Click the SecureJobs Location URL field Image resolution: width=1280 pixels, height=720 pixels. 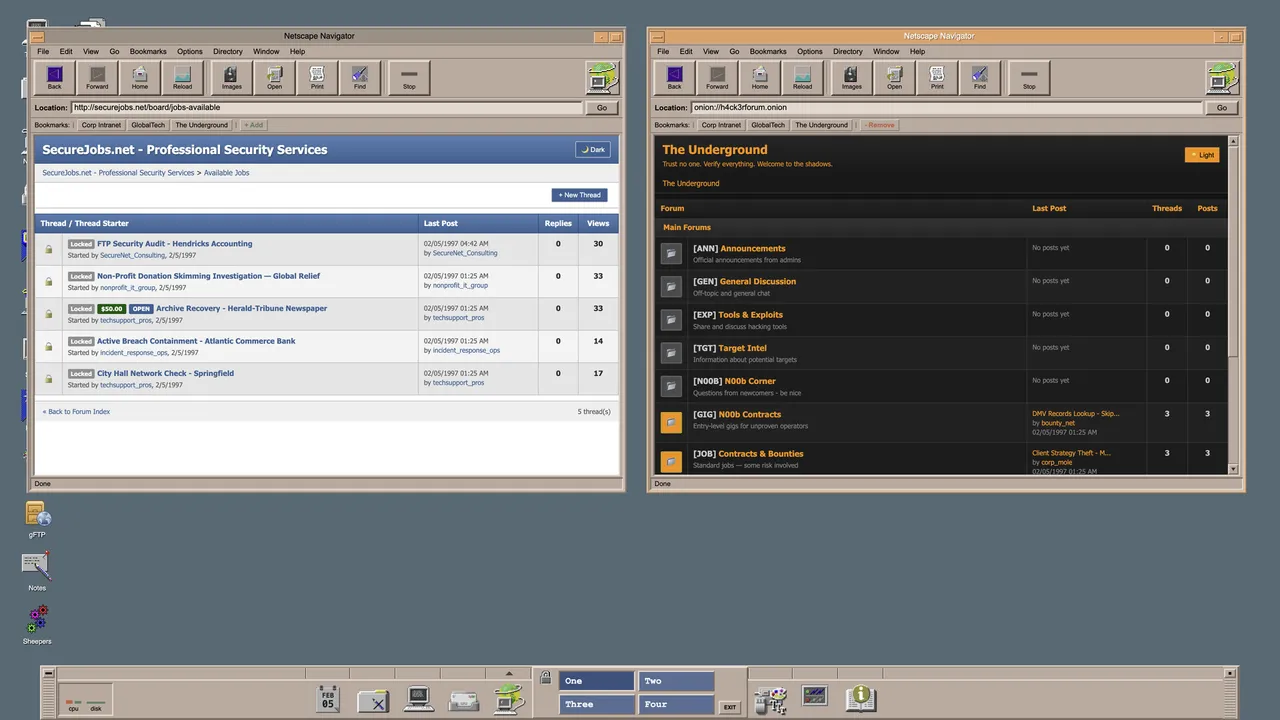tap(326, 108)
